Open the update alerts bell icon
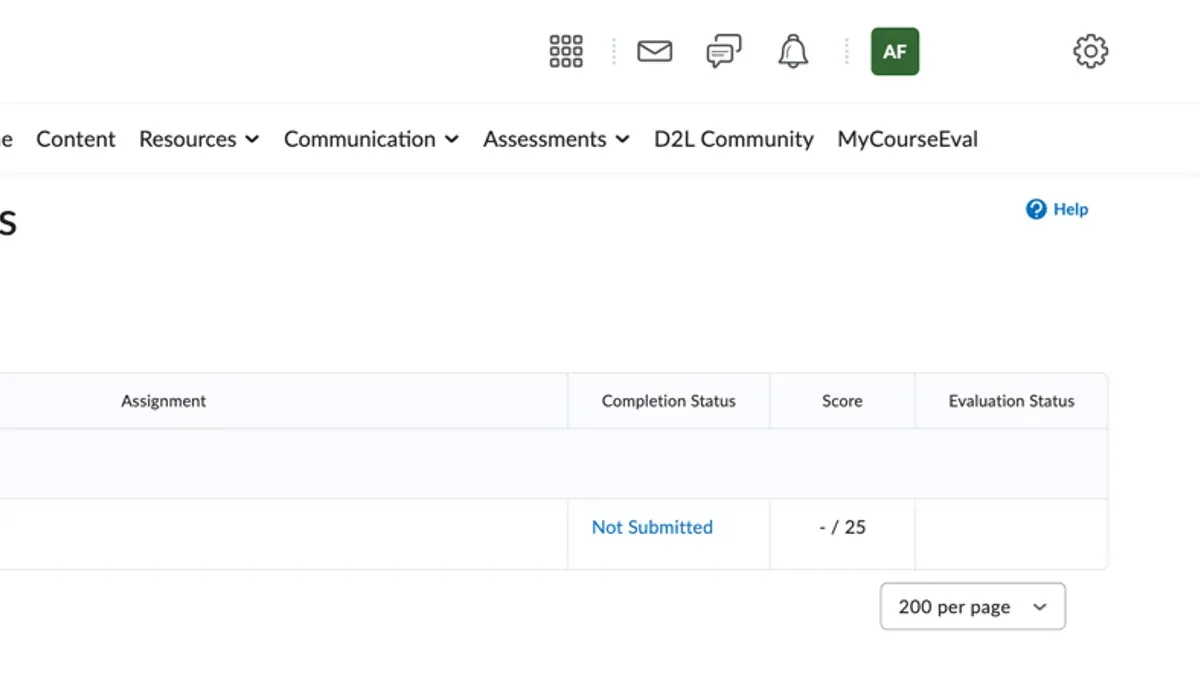Screen dimensions: 1200x675 tap(793, 51)
